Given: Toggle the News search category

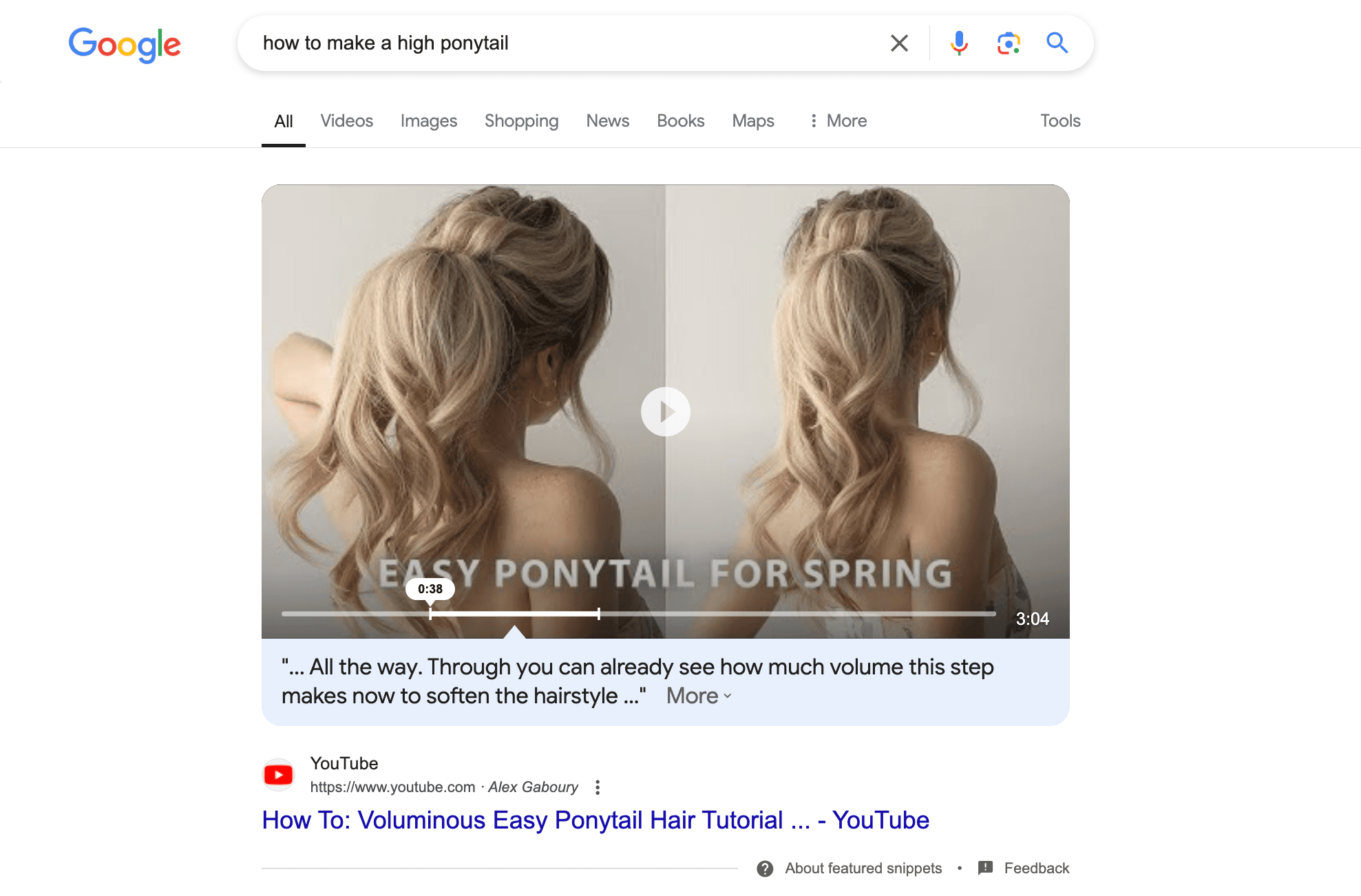Looking at the screenshot, I should click(x=606, y=120).
